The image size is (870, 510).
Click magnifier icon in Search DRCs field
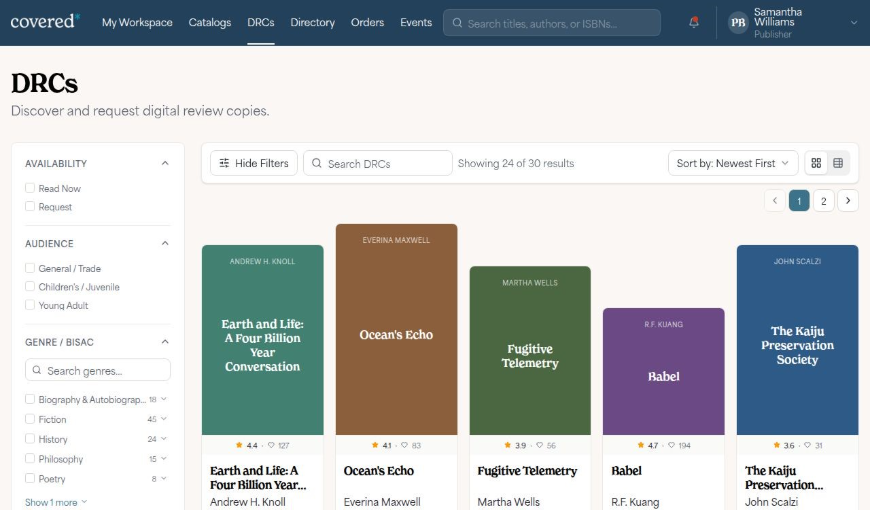(317, 163)
